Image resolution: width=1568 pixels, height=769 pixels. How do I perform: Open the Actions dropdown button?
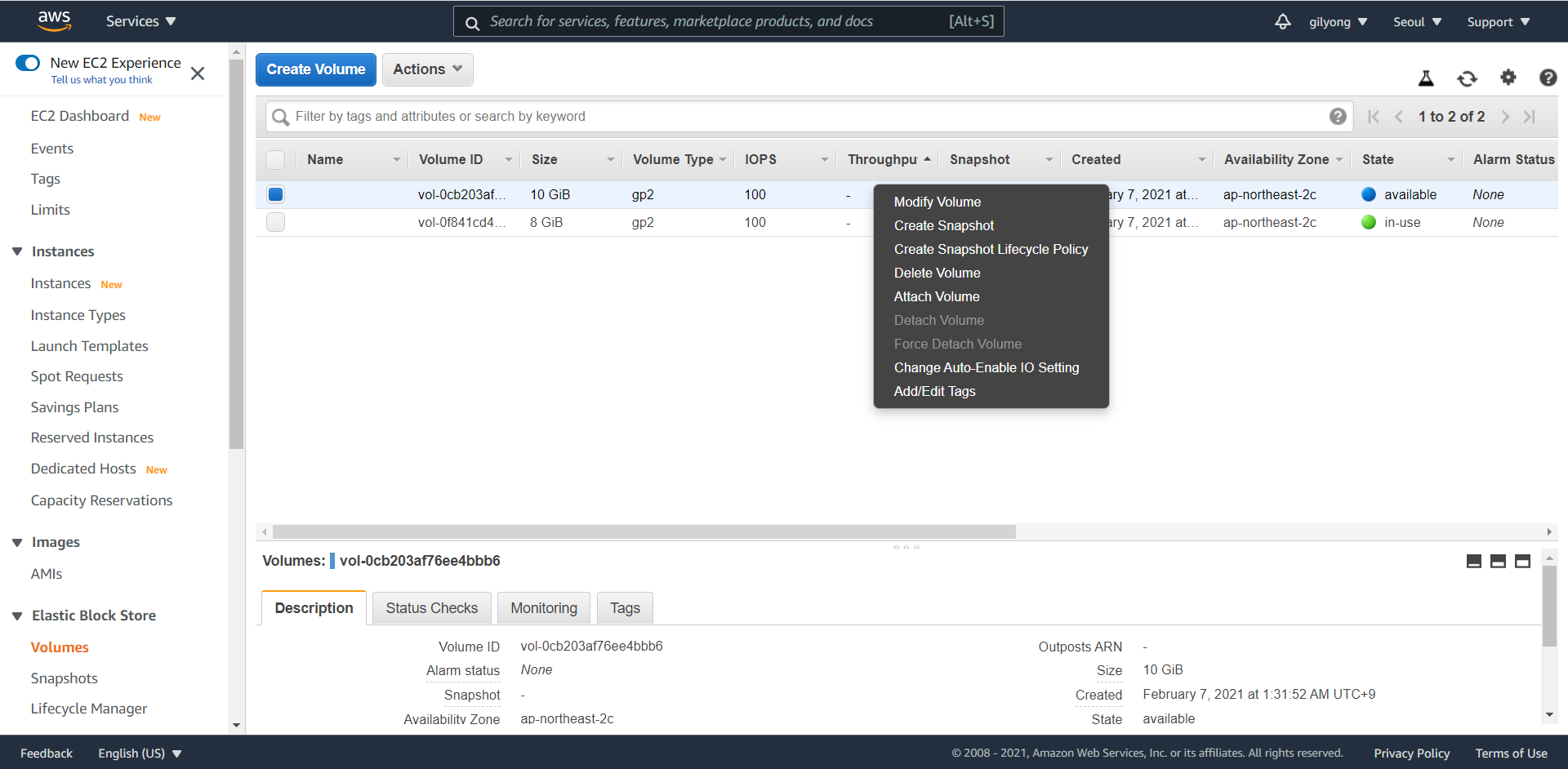click(428, 69)
